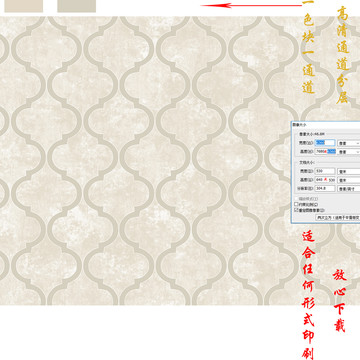Open the resolution unit dropdown

point(349,189)
